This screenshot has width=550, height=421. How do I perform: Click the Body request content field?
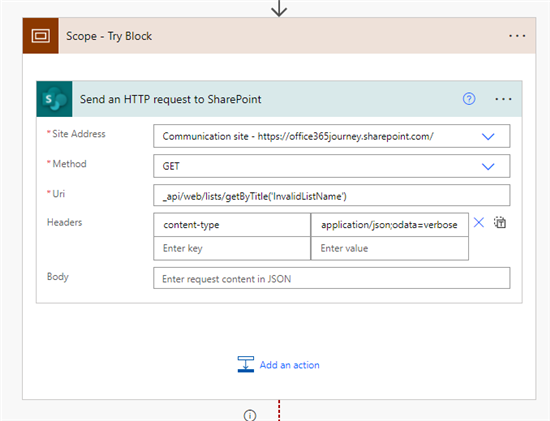tap(331, 279)
